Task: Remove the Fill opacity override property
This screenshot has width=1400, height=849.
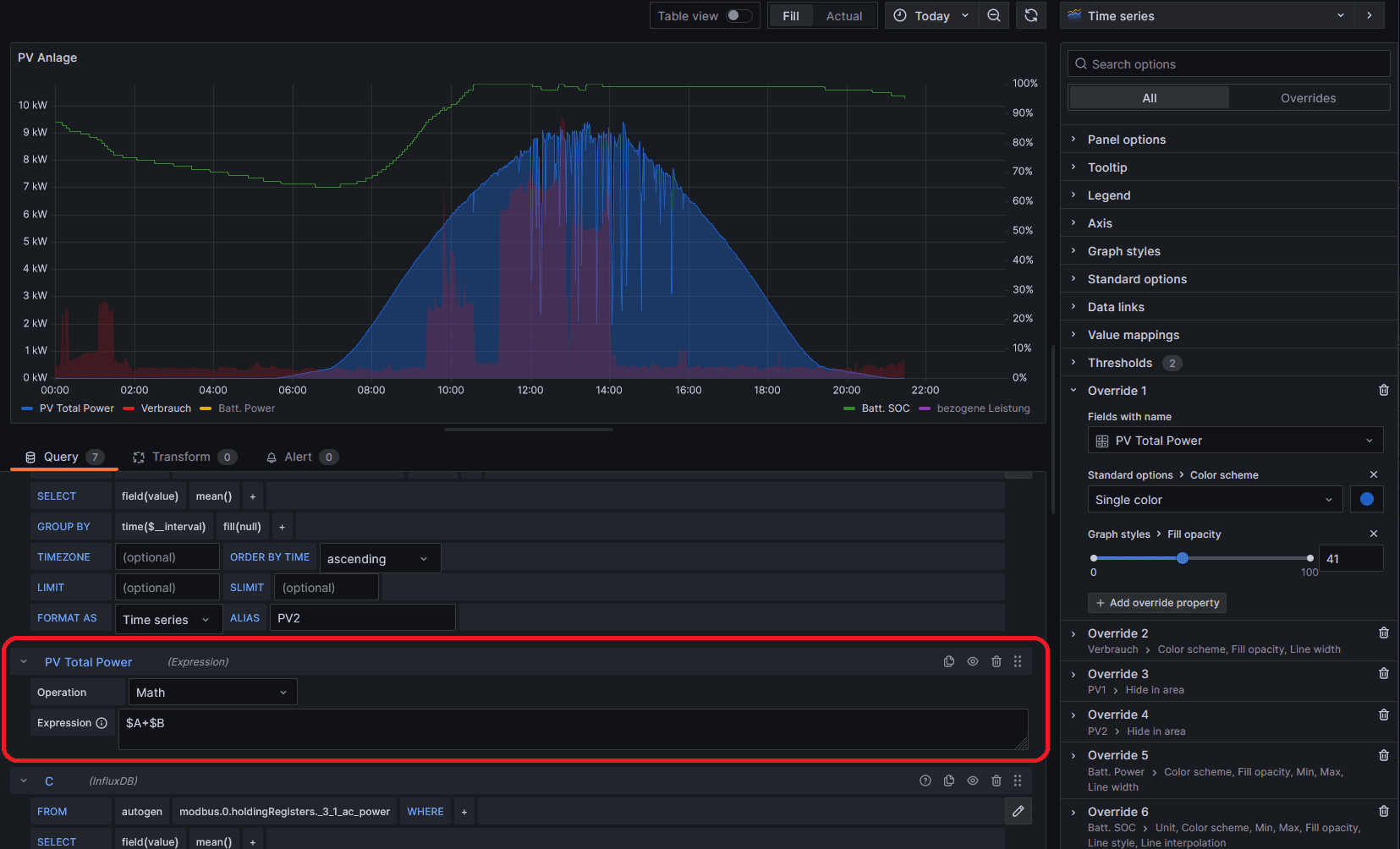Action: coord(1374,534)
